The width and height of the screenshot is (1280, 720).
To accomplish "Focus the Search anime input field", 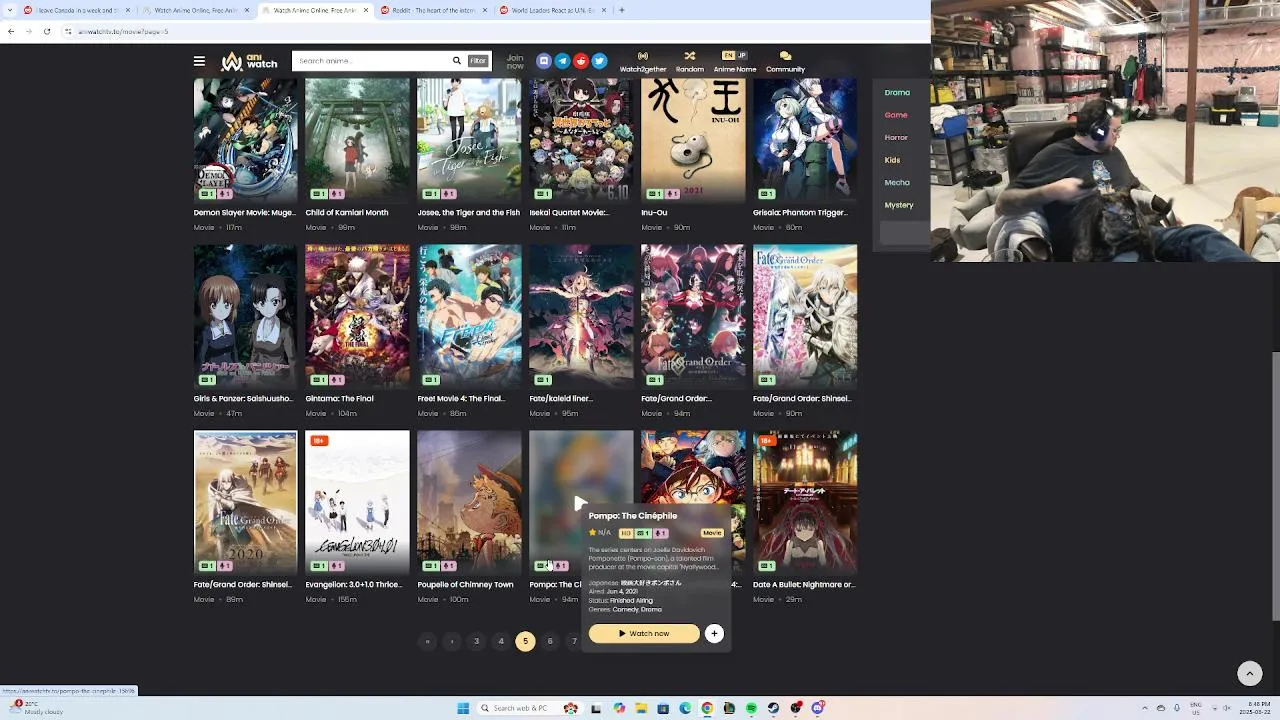I will (372, 61).
